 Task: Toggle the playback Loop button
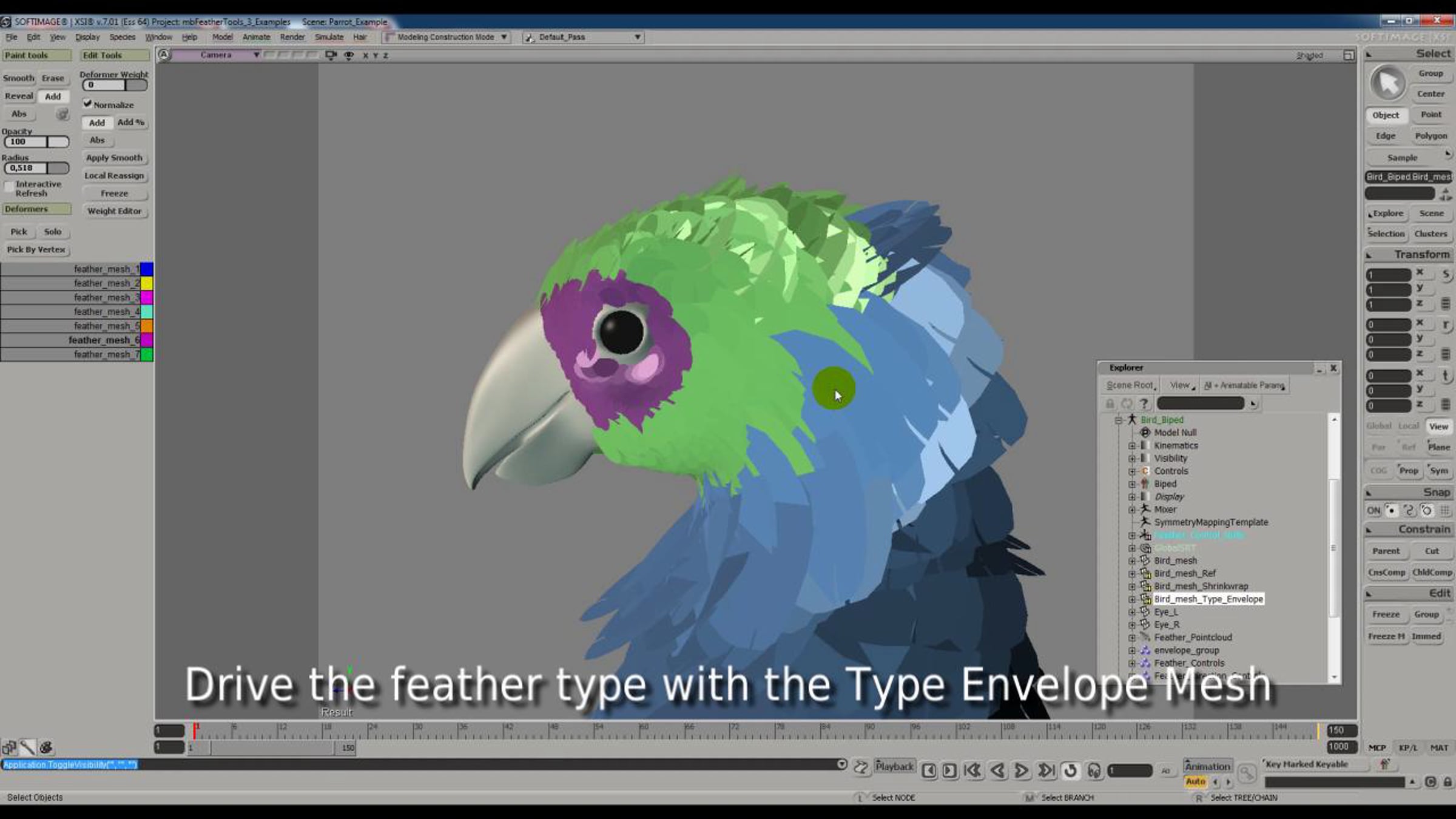1070,770
